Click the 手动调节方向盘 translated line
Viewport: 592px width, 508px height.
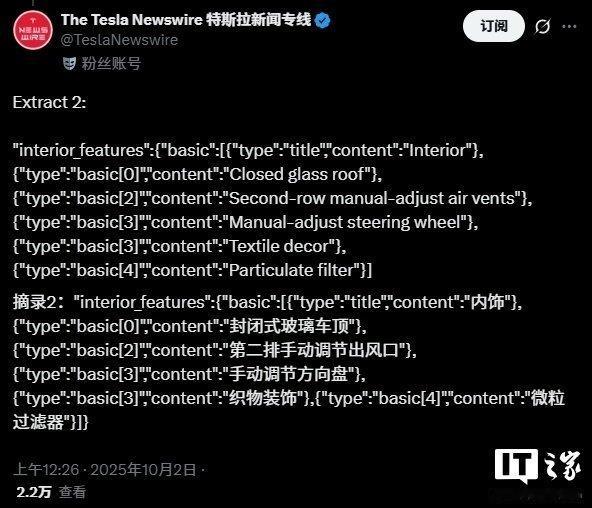(x=189, y=374)
